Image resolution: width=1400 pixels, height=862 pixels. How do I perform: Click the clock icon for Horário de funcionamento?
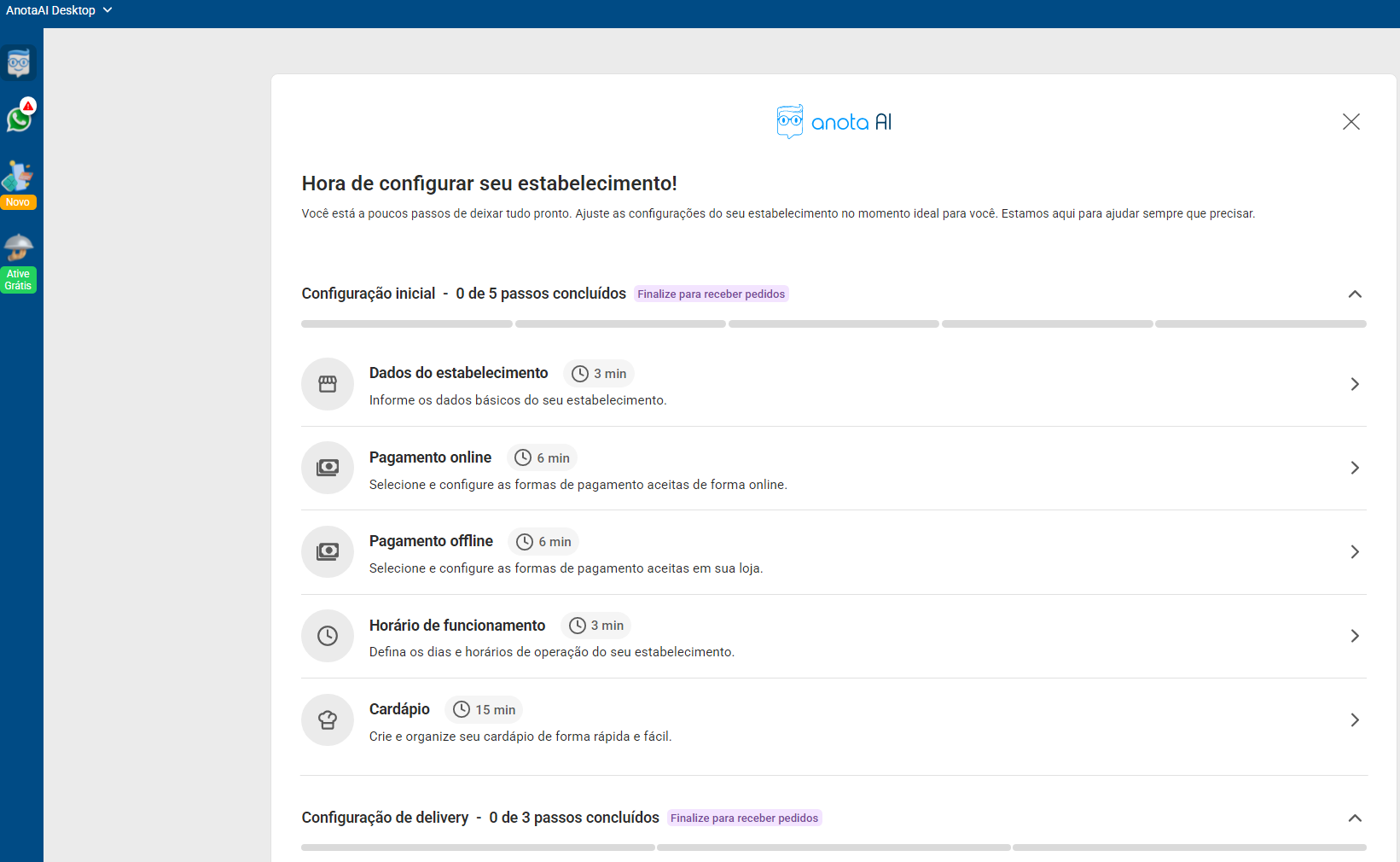point(328,636)
